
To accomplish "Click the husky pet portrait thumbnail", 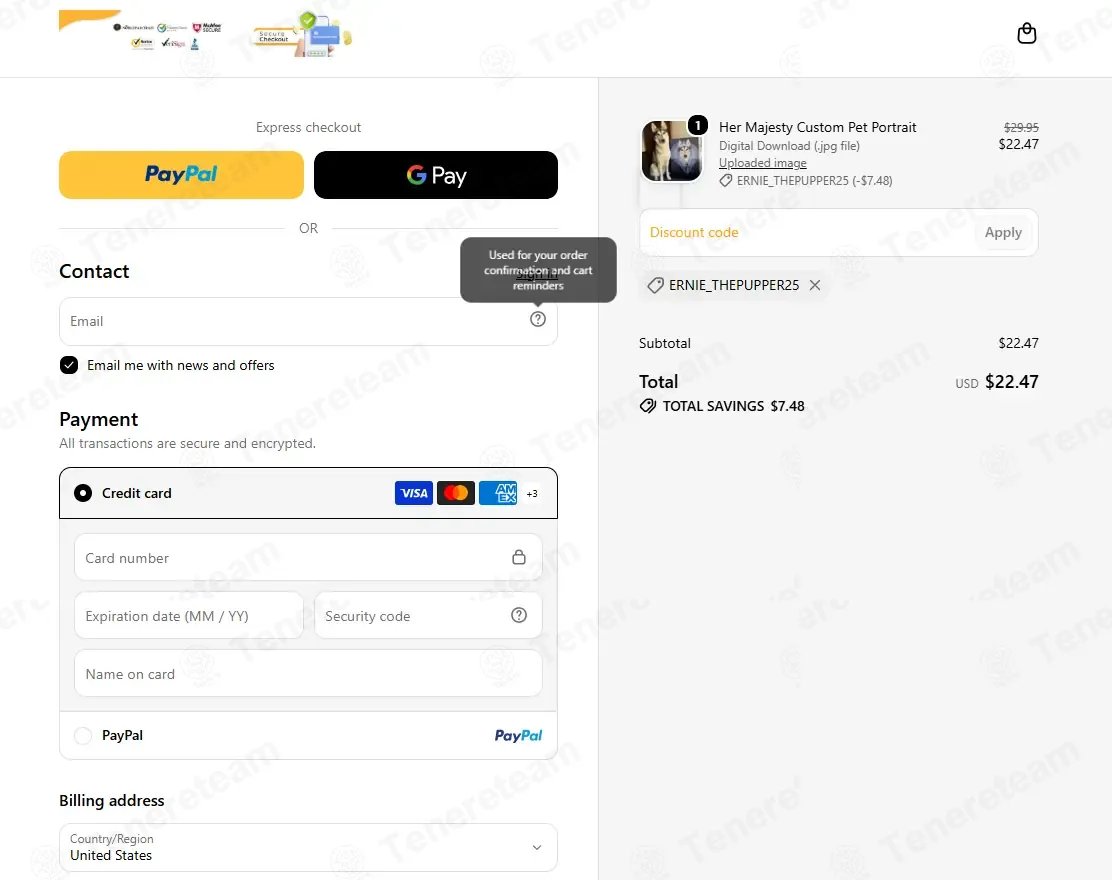I will tap(672, 150).
